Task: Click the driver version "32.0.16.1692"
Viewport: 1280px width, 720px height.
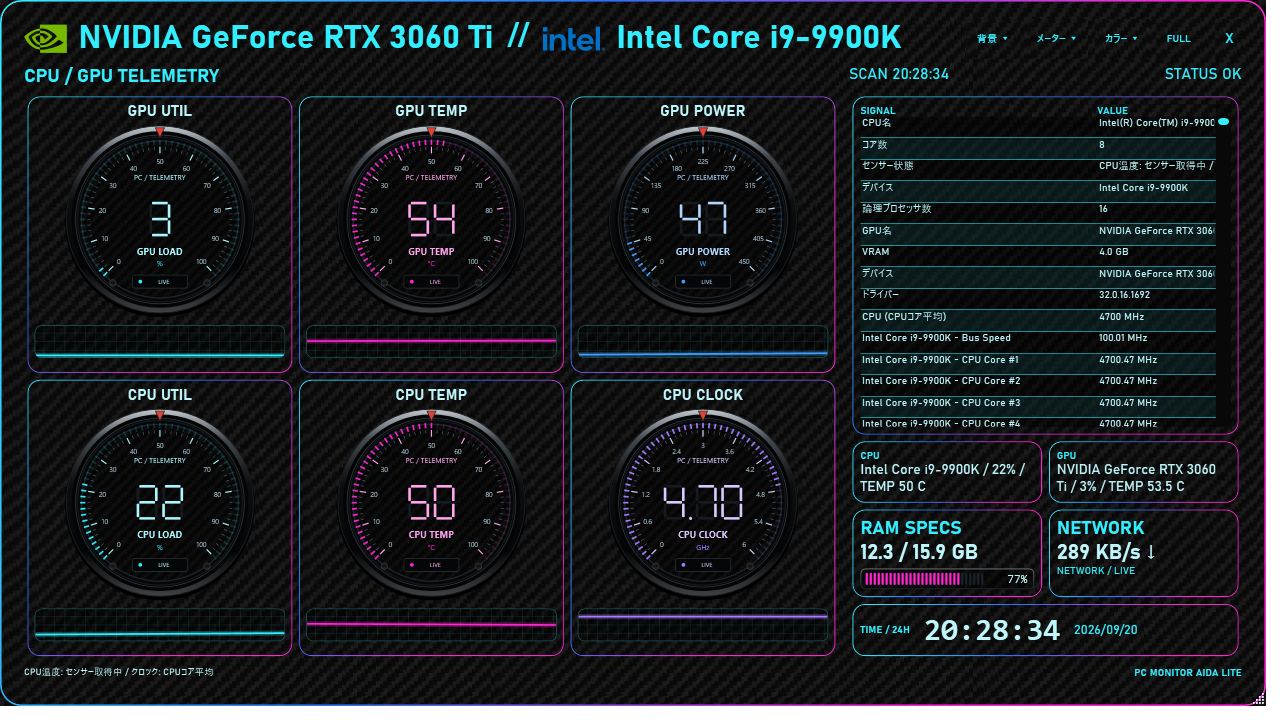Action: point(1126,295)
